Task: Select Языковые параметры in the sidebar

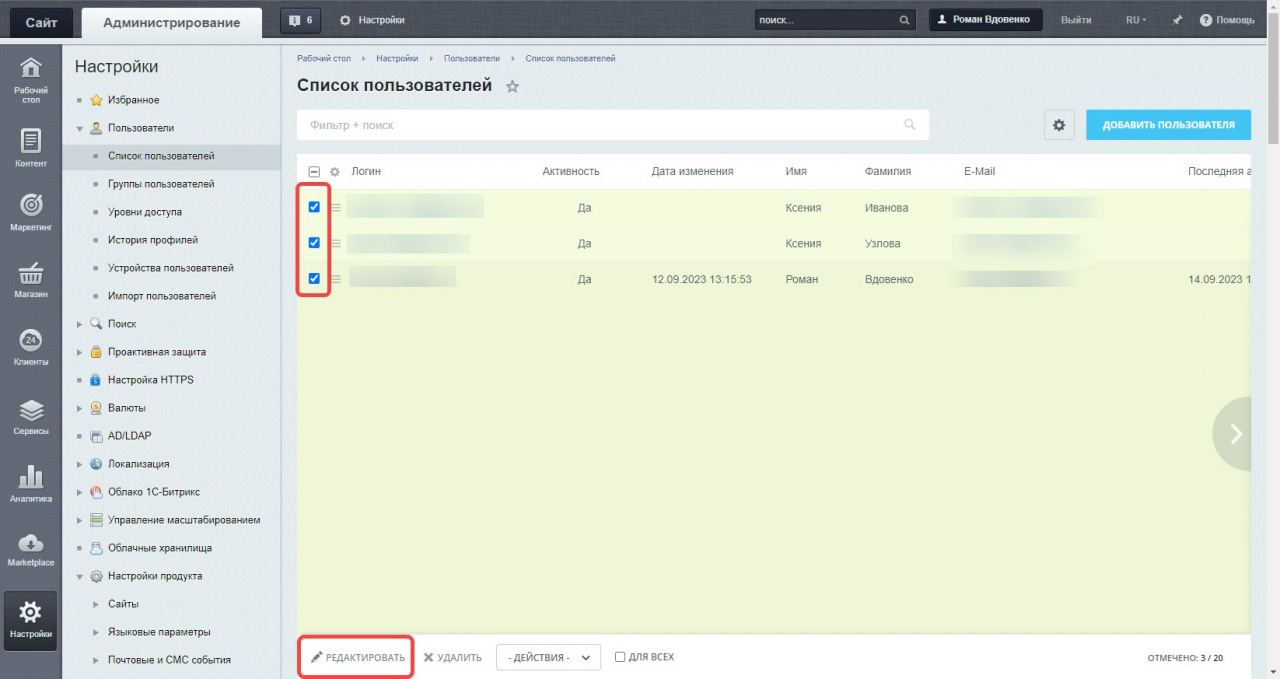Action: pyautogui.click(x=159, y=632)
